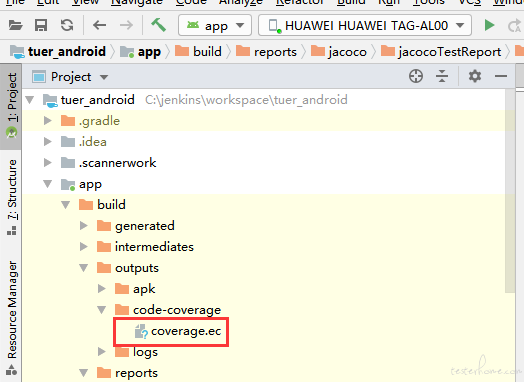This screenshot has width=524, height=382.
Task: Toggle the 7: Structure side tab
Action: (x=11, y=197)
